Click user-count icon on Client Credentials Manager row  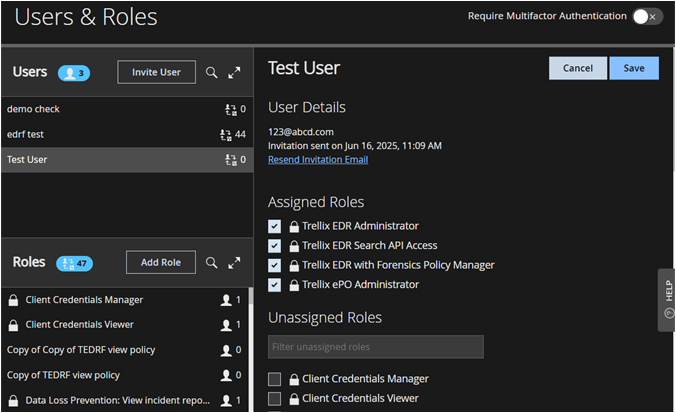point(226,300)
